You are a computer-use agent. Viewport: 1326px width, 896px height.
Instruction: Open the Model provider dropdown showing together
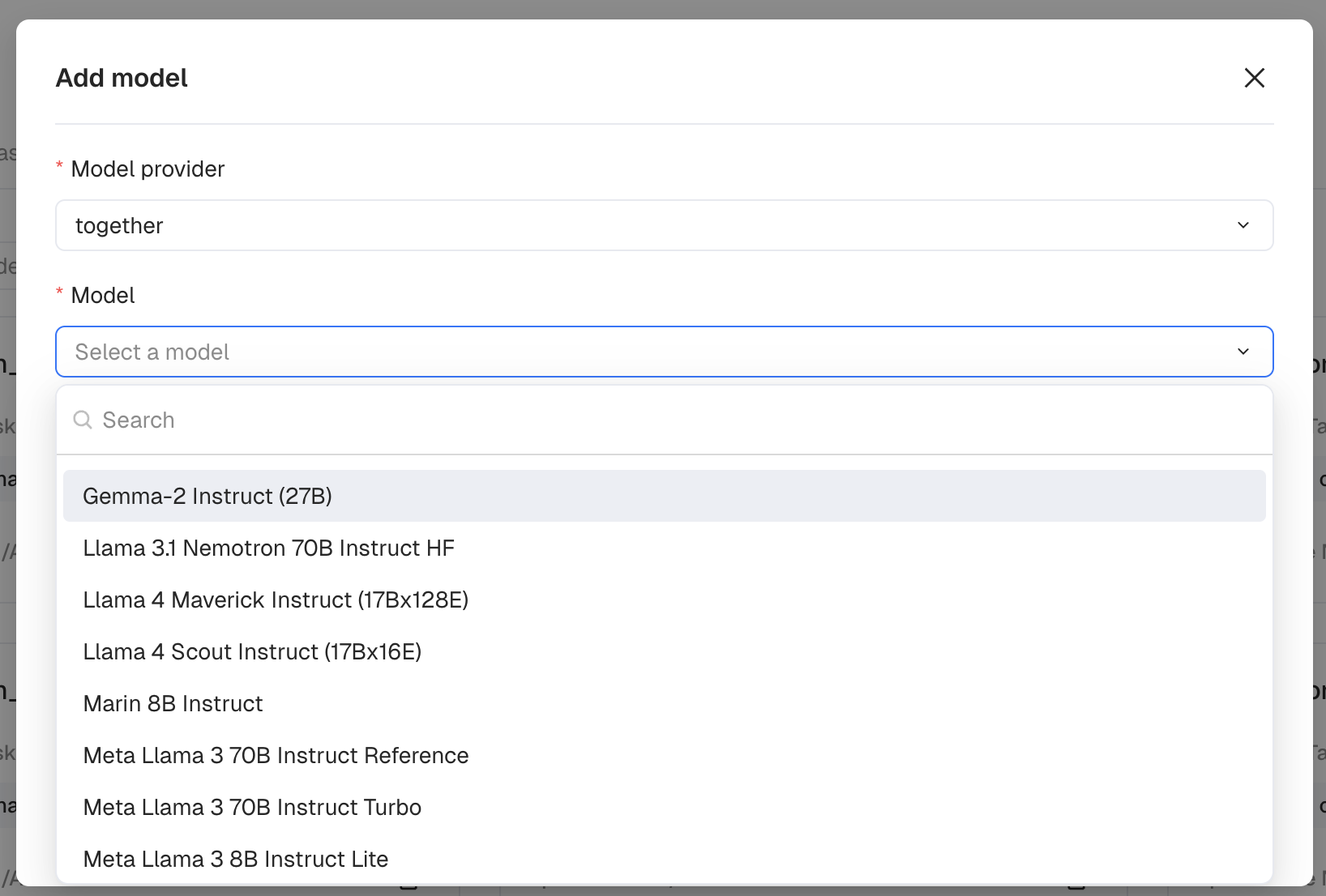pos(664,225)
